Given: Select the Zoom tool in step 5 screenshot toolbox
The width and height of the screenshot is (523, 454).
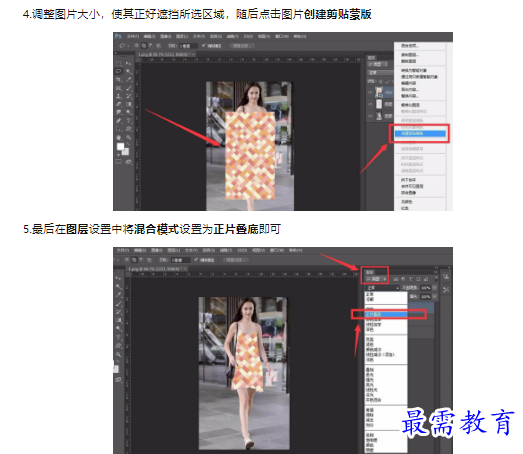Looking at the screenshot, I should (x=118, y=355).
